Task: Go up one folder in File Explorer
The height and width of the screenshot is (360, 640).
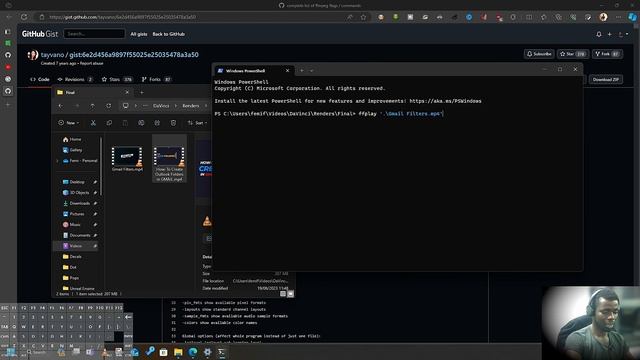Action: click(93, 106)
